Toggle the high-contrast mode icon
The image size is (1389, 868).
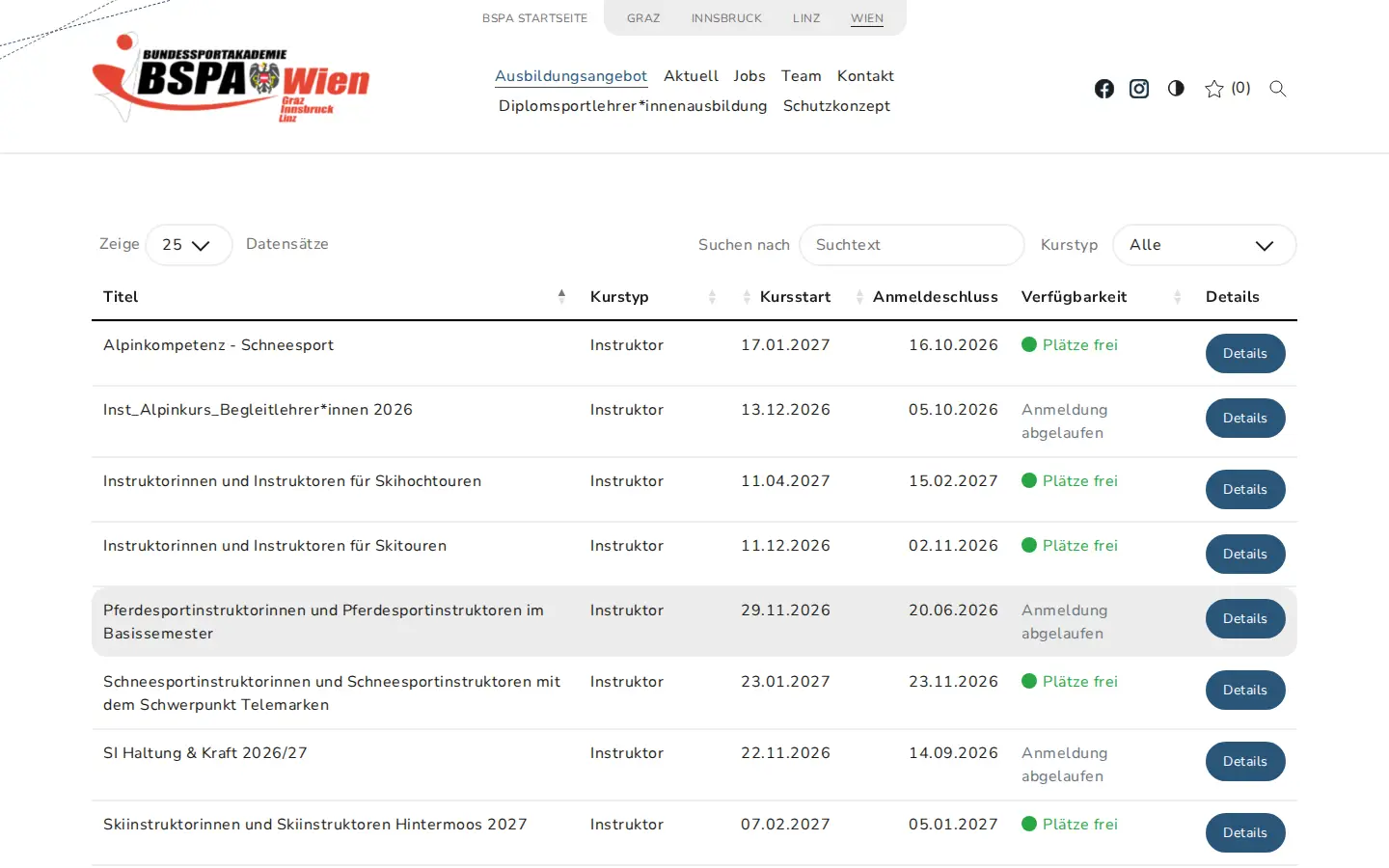click(x=1176, y=88)
